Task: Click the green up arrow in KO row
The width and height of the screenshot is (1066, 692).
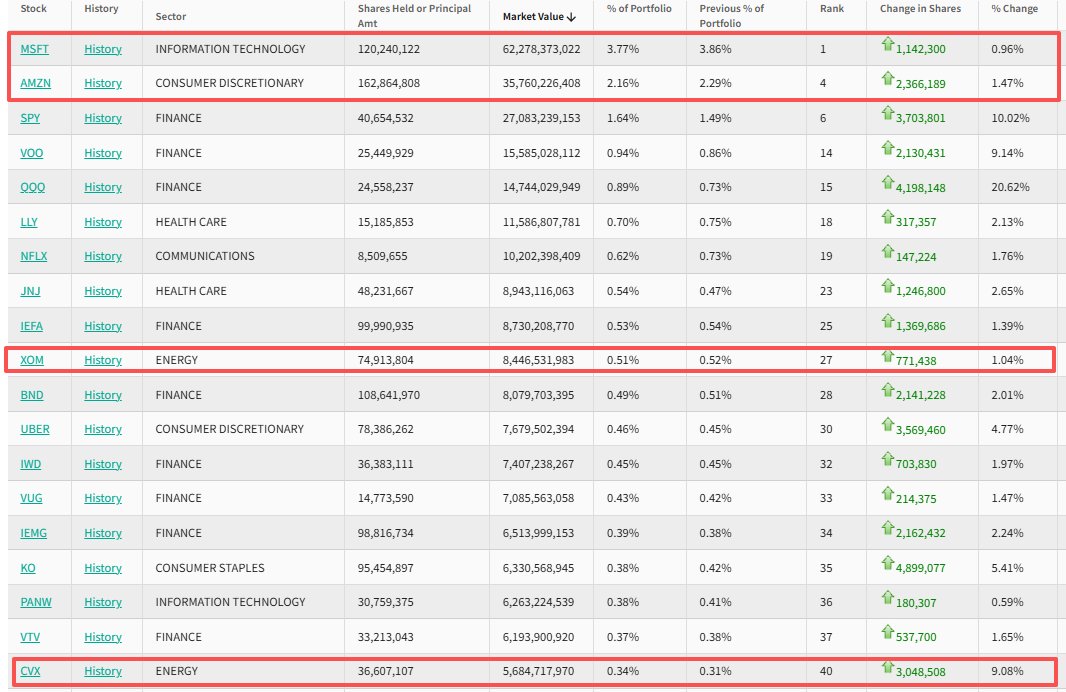Action: [886, 563]
